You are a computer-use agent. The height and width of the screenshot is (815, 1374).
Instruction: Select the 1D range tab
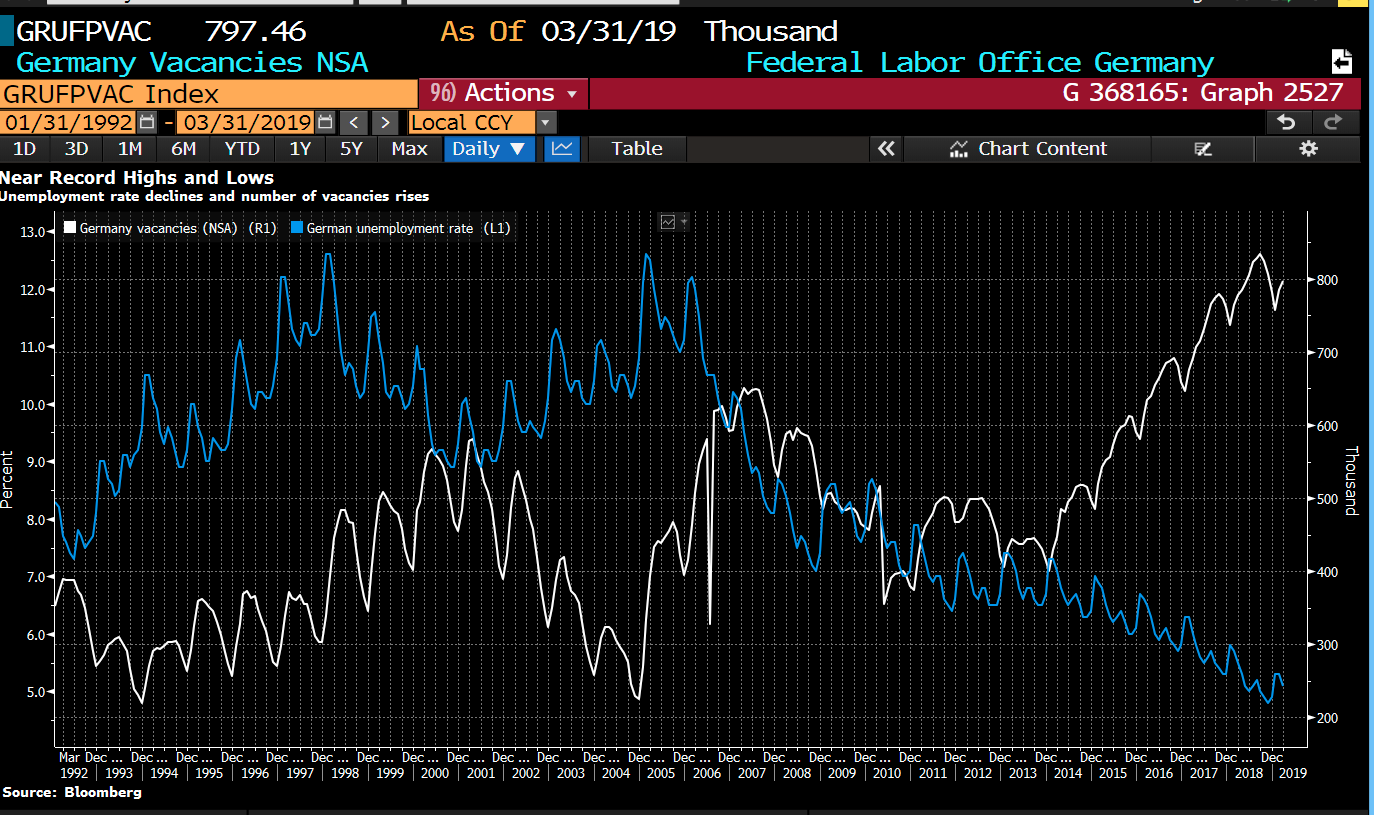pos(24,149)
